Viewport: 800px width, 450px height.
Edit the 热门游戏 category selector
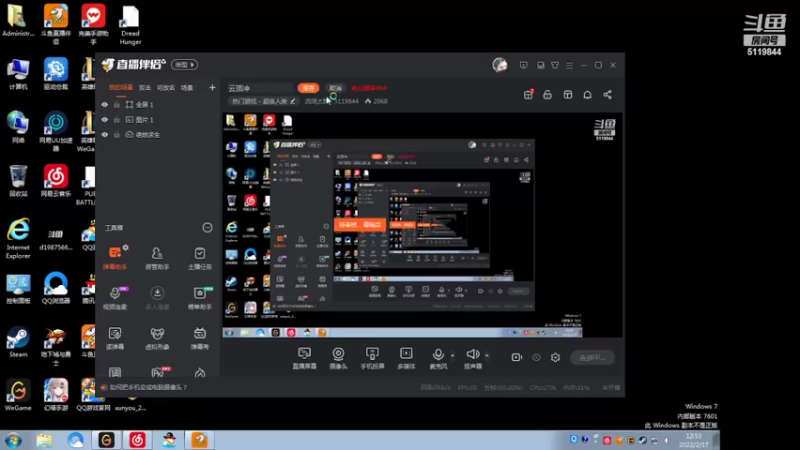tap(263, 101)
